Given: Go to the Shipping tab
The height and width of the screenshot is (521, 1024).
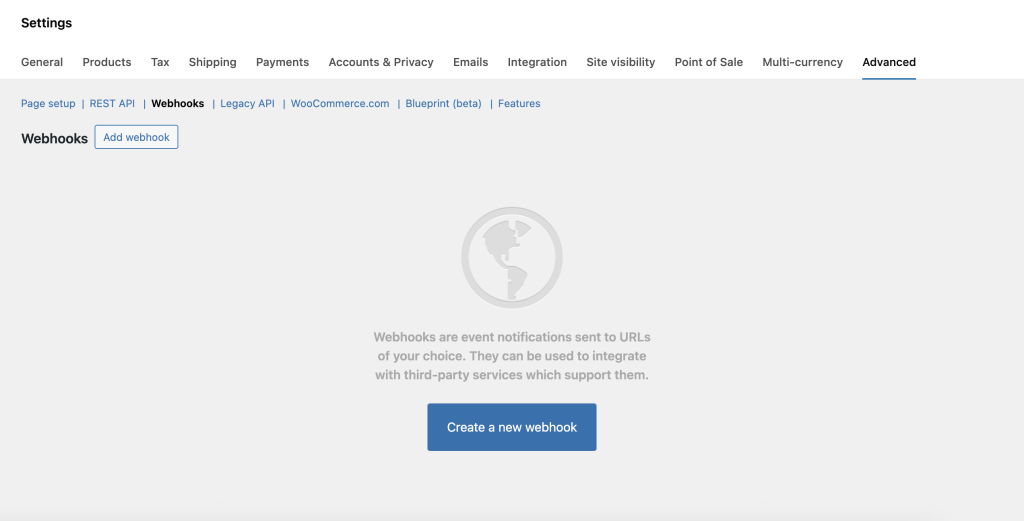Looking at the screenshot, I should coord(212,62).
